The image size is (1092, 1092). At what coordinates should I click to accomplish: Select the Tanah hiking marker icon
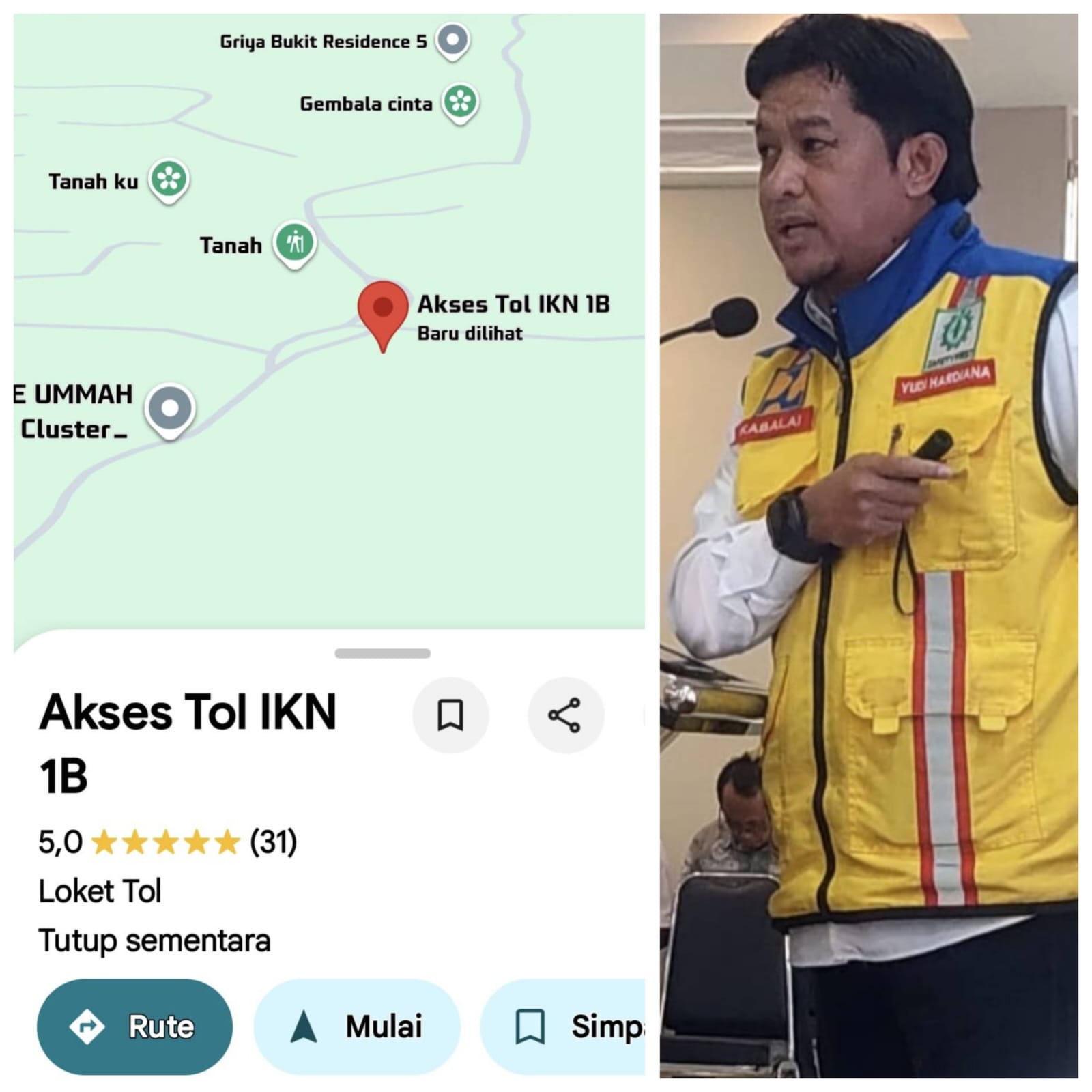click(295, 244)
